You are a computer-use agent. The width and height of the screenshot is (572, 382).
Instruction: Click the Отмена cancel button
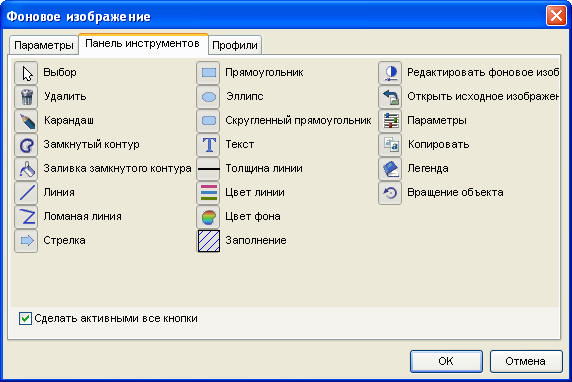(526, 361)
